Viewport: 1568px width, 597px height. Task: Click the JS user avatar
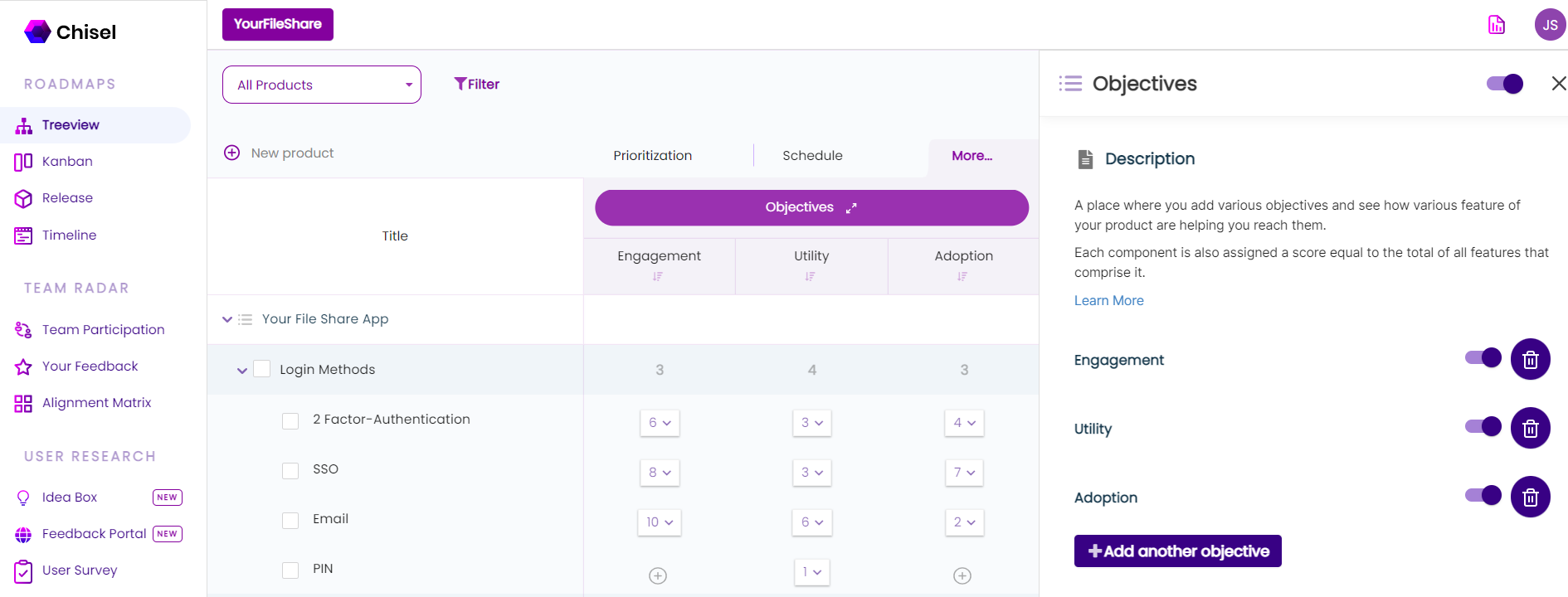[1549, 25]
